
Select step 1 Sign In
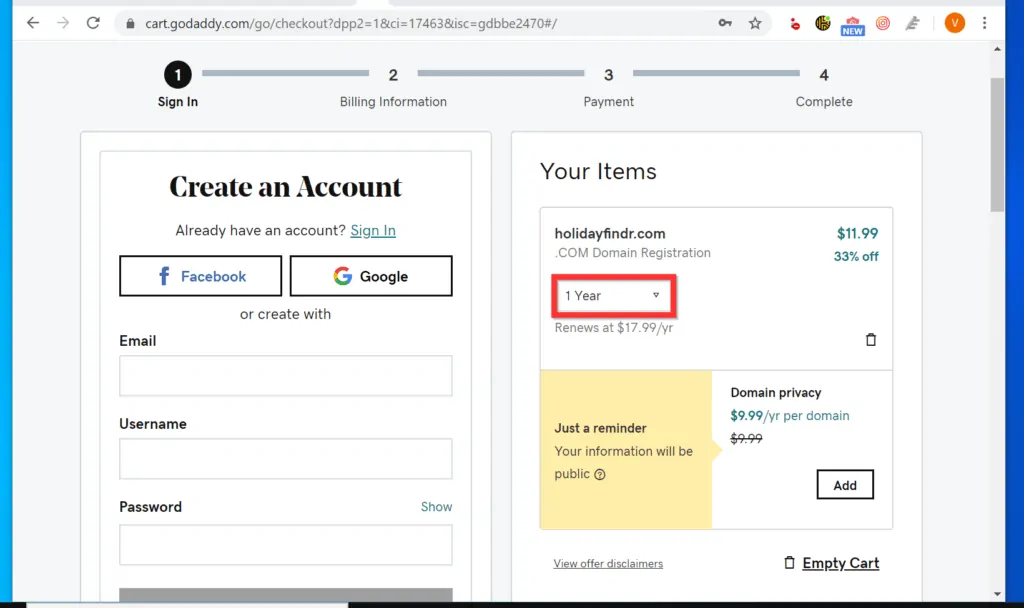pos(178,84)
